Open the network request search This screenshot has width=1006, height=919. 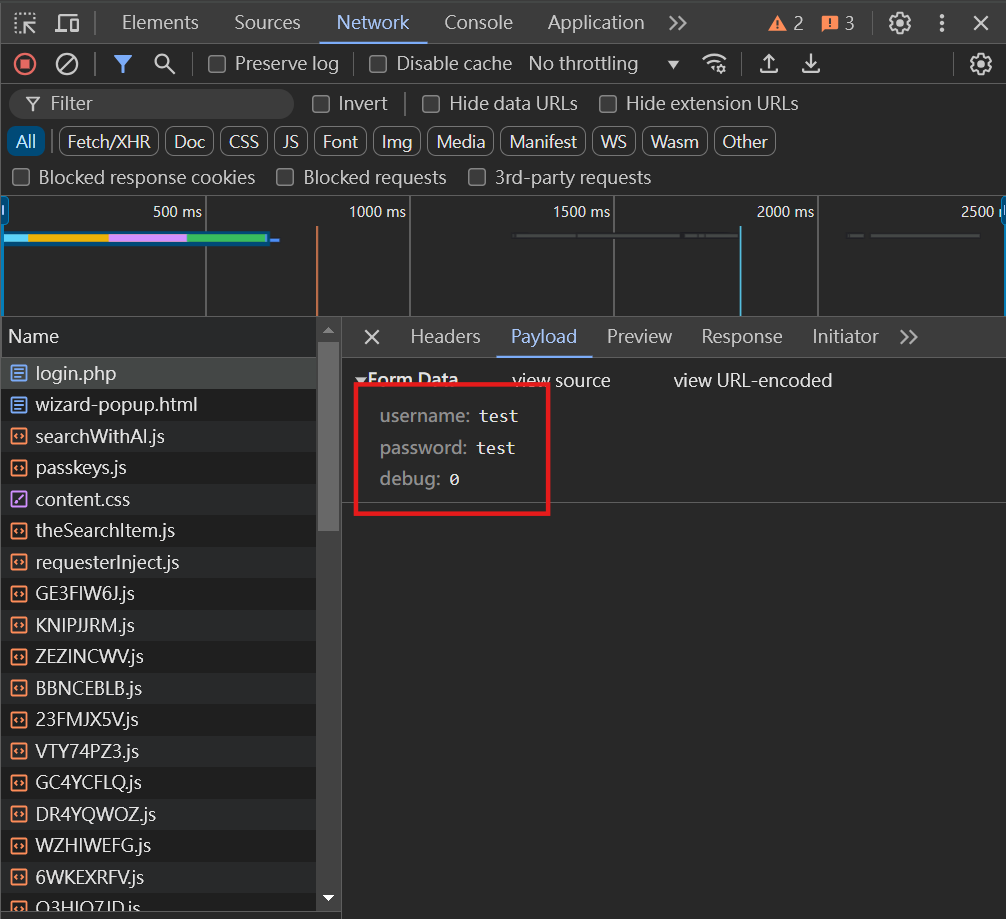pos(162,63)
